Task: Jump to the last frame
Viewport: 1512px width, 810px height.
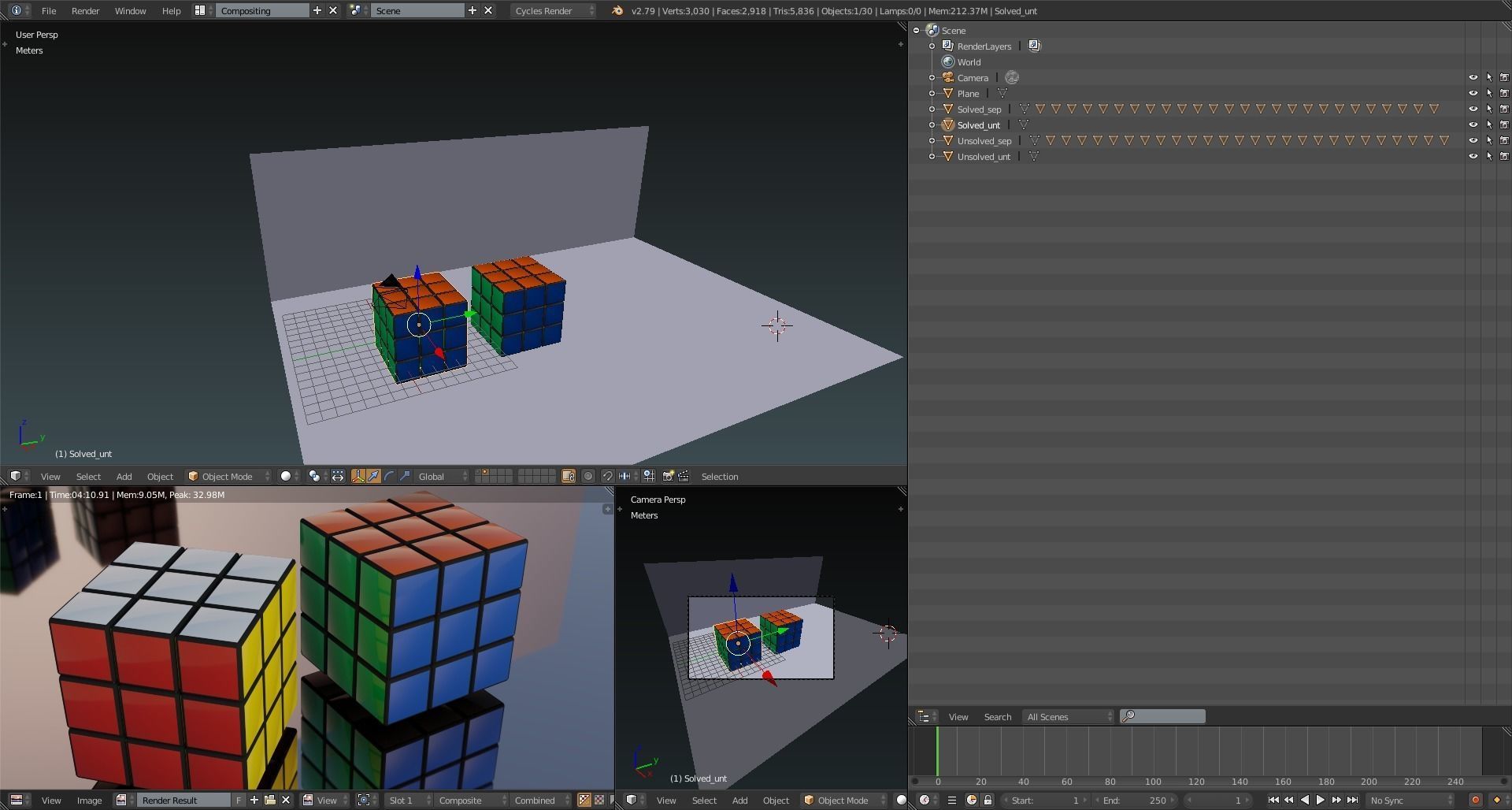Action: [x=1353, y=801]
